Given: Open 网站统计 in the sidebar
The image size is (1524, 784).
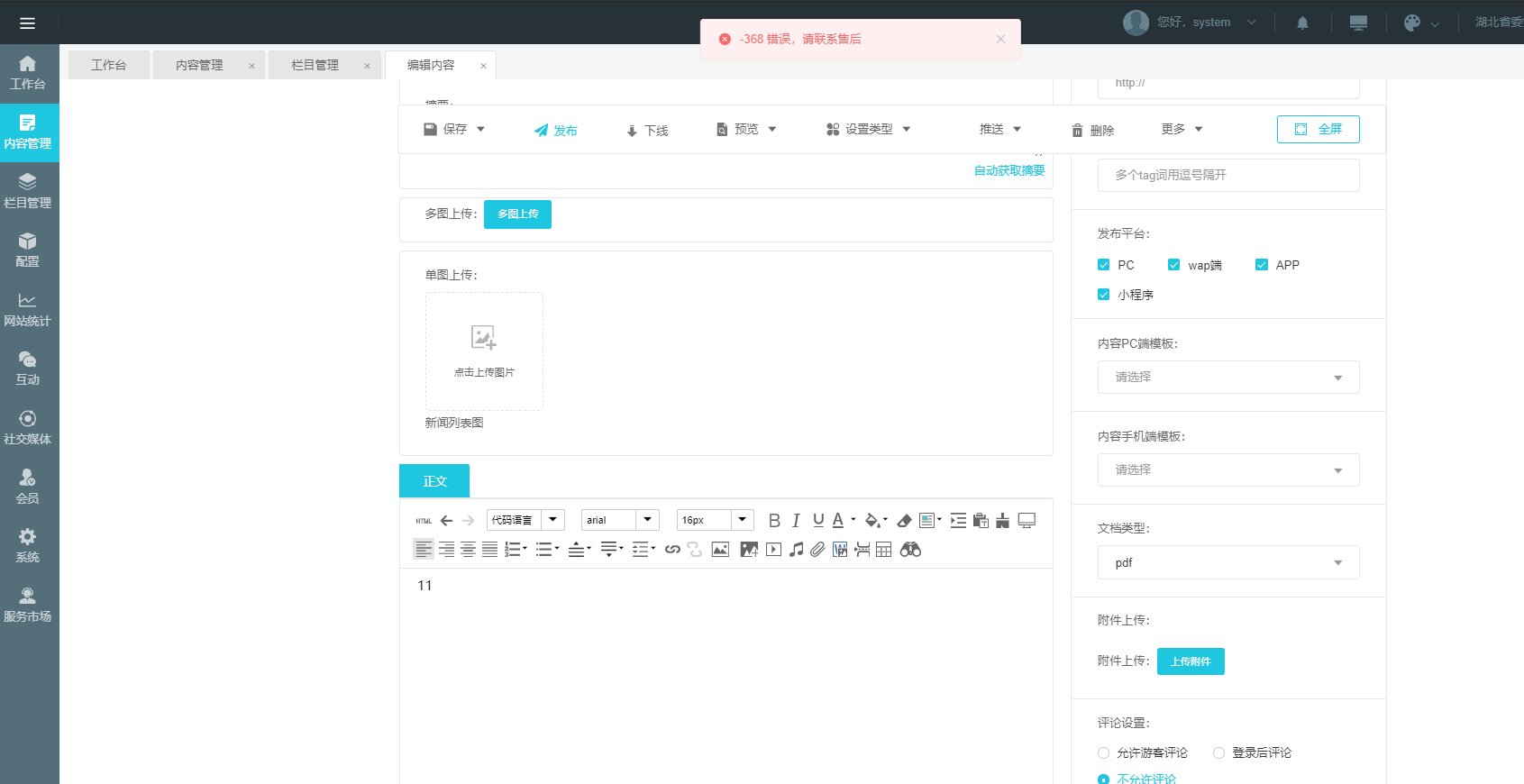Looking at the screenshot, I should click(28, 309).
